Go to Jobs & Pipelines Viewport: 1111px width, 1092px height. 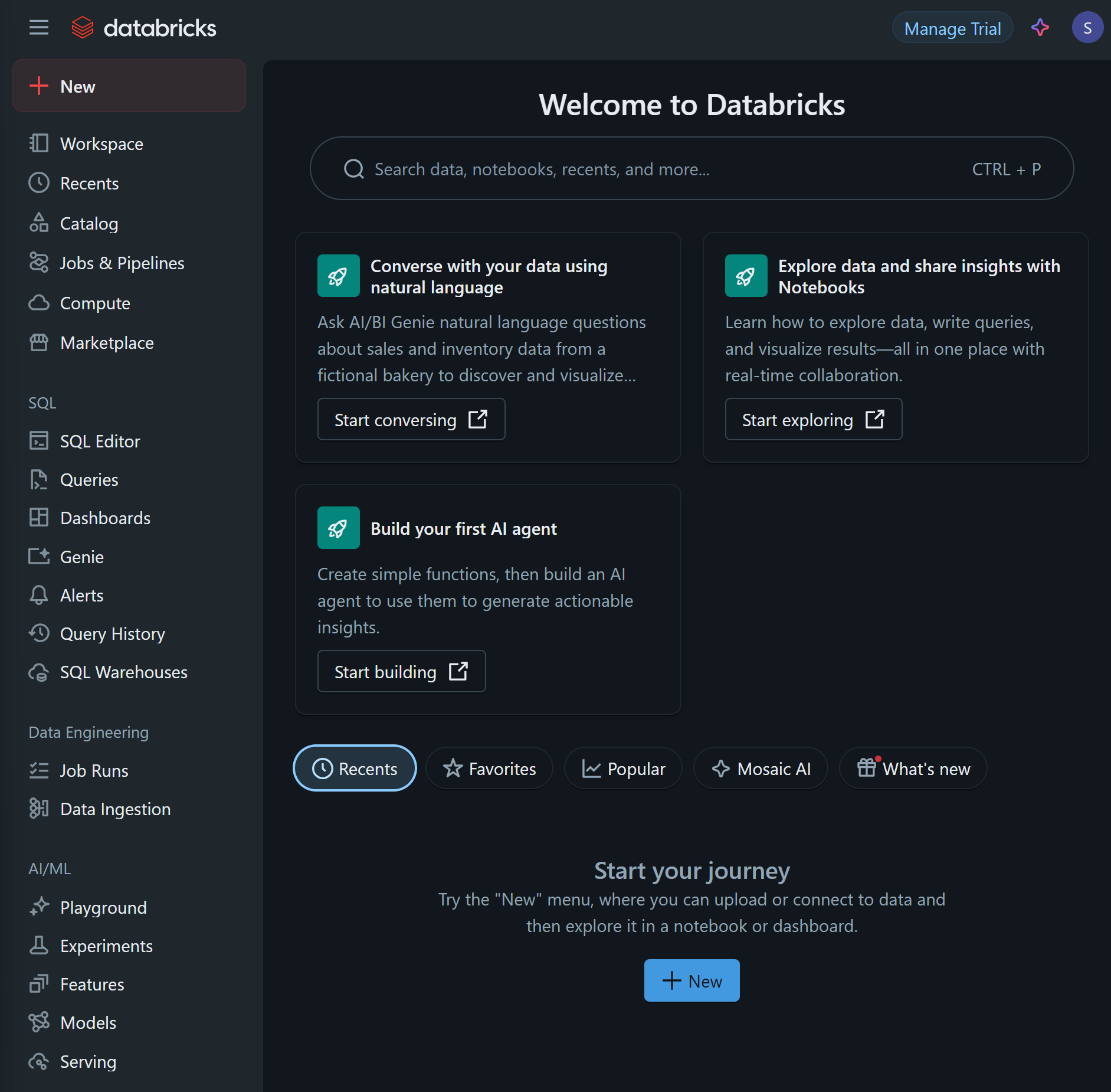coord(129,263)
